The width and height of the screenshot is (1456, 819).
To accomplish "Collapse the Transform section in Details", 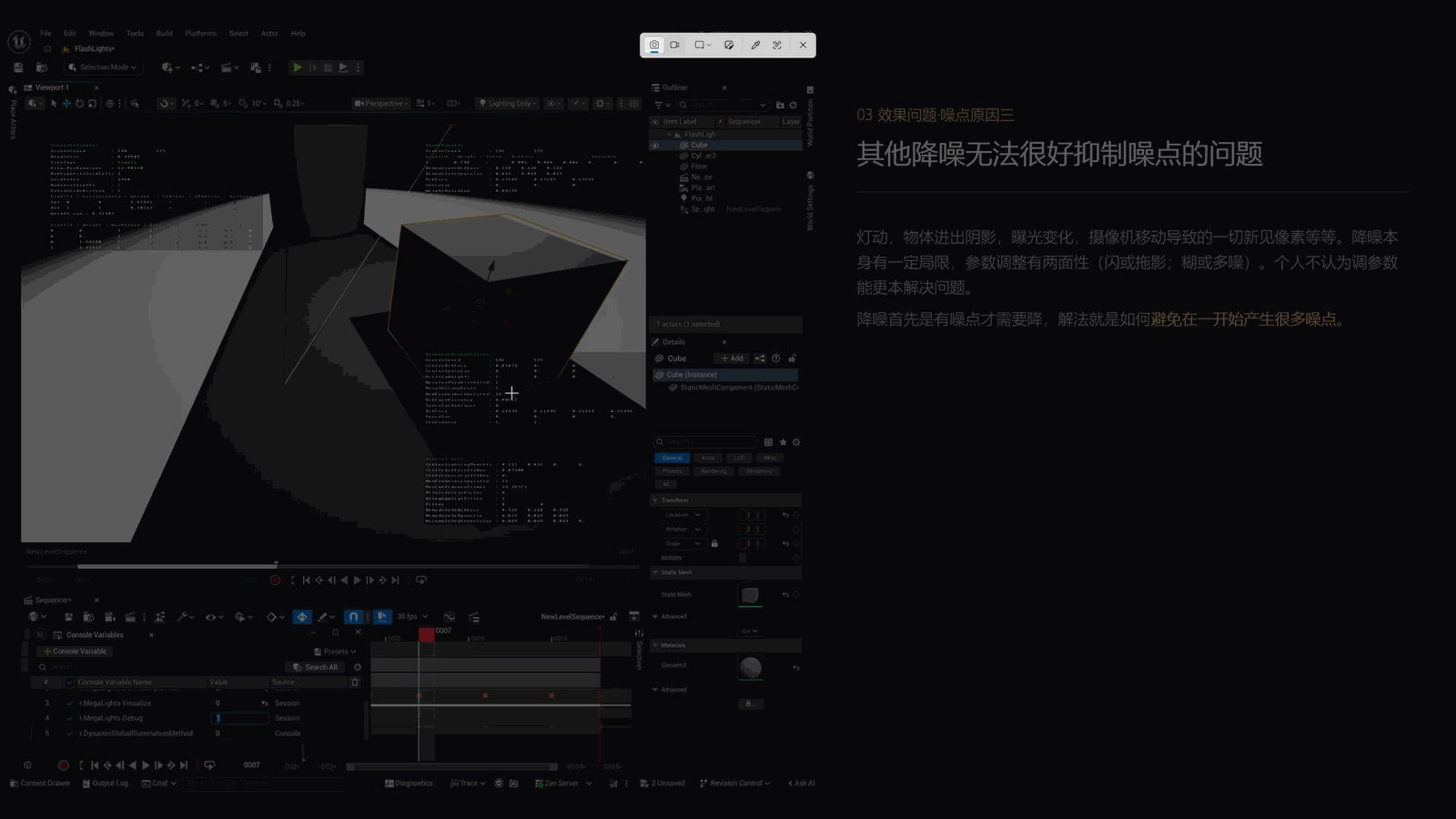I will [x=654, y=500].
